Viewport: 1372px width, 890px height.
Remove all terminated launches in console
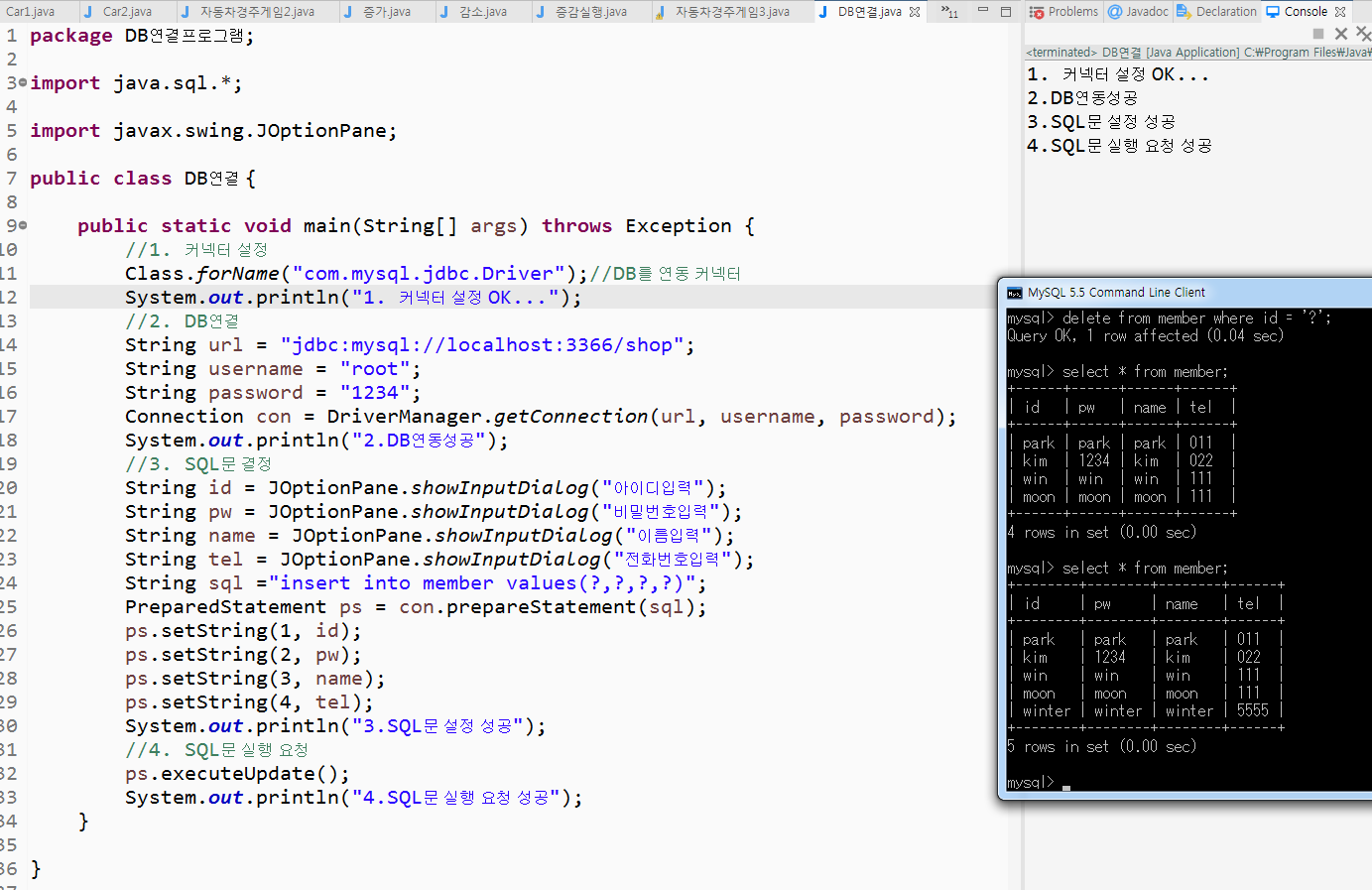(1363, 34)
